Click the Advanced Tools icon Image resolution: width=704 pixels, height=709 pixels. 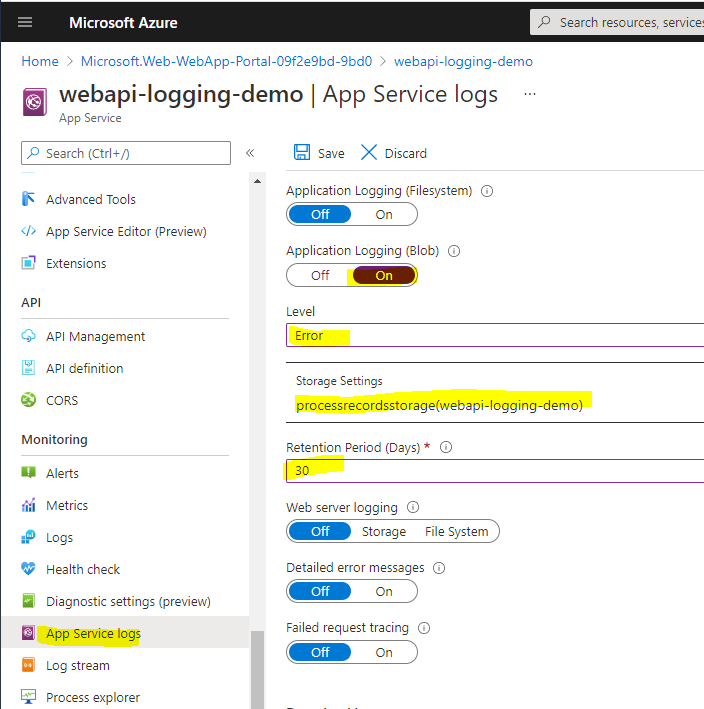click(28, 199)
